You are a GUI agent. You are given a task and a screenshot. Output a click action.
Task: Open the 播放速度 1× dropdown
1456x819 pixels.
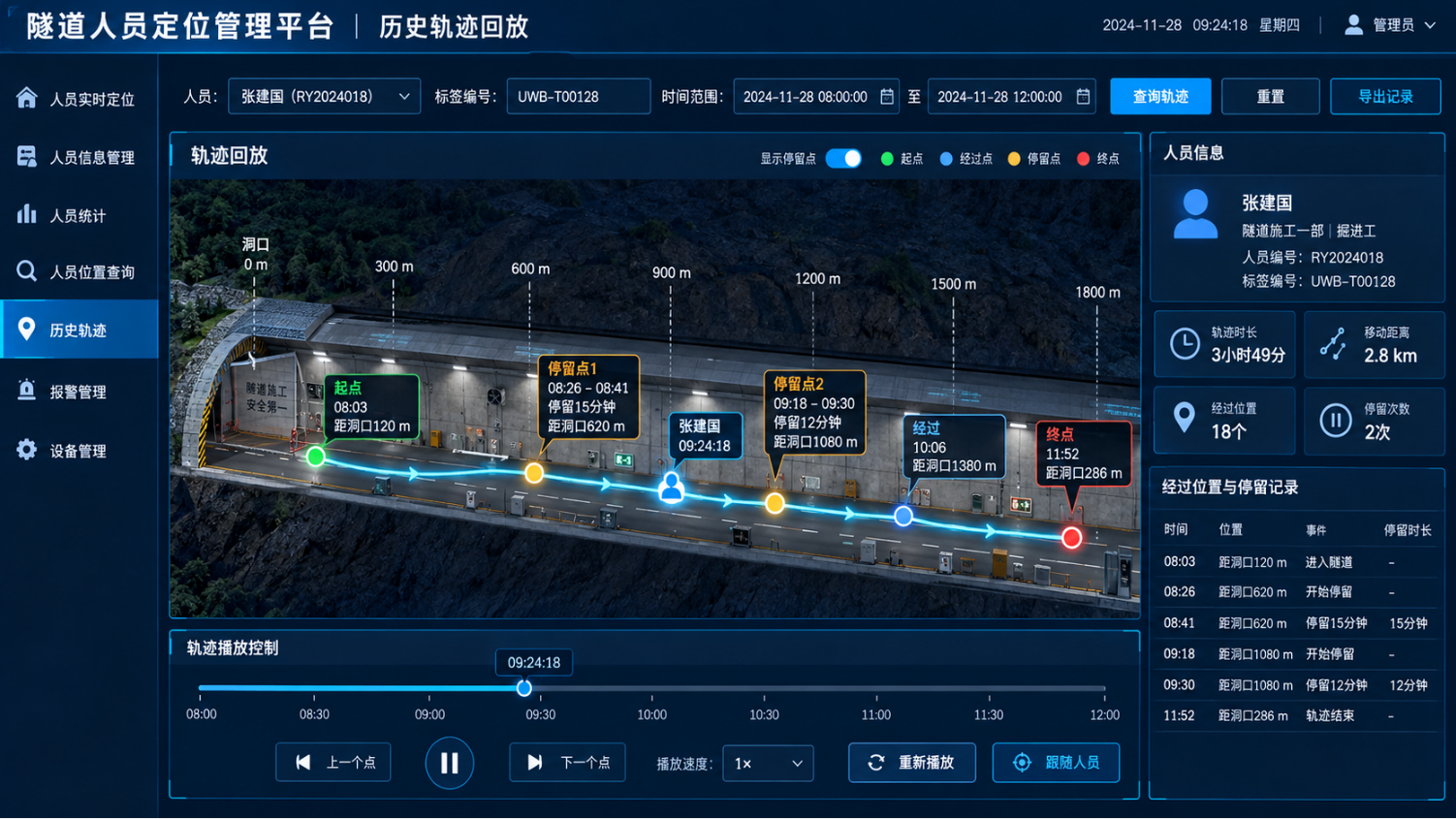click(768, 763)
